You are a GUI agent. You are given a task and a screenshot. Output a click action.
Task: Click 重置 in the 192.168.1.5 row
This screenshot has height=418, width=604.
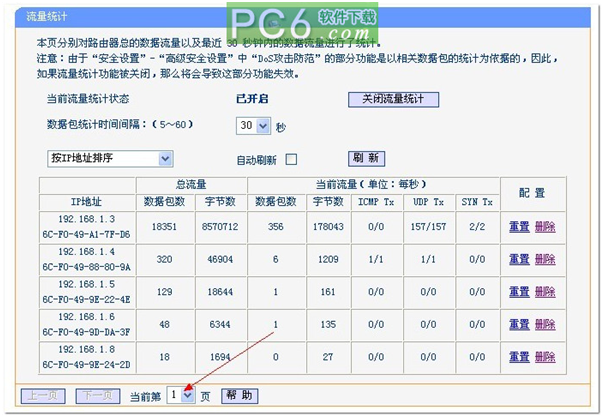tap(519, 291)
